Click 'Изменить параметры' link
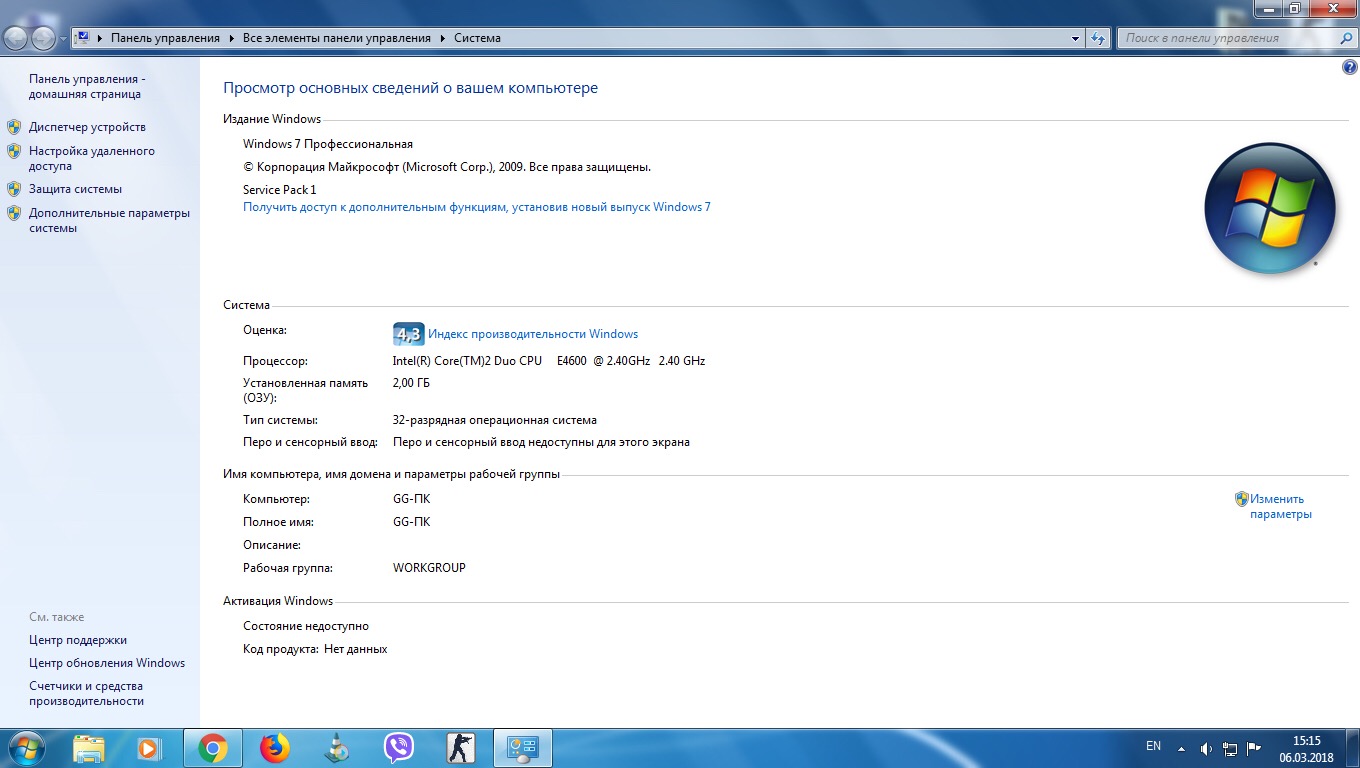1360x768 pixels. 1280,506
